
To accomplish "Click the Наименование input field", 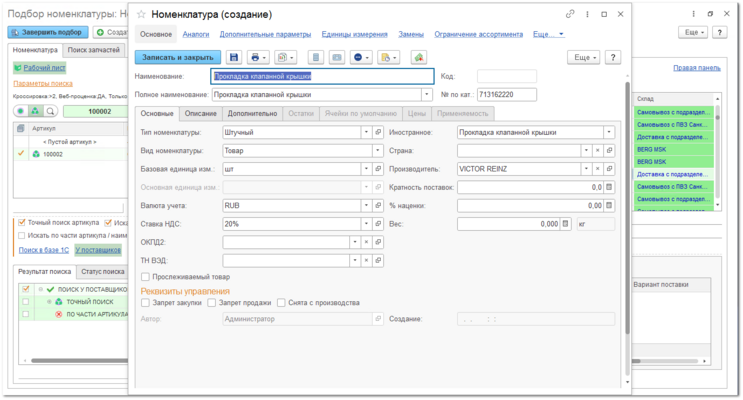I will pyautogui.click(x=322, y=76).
